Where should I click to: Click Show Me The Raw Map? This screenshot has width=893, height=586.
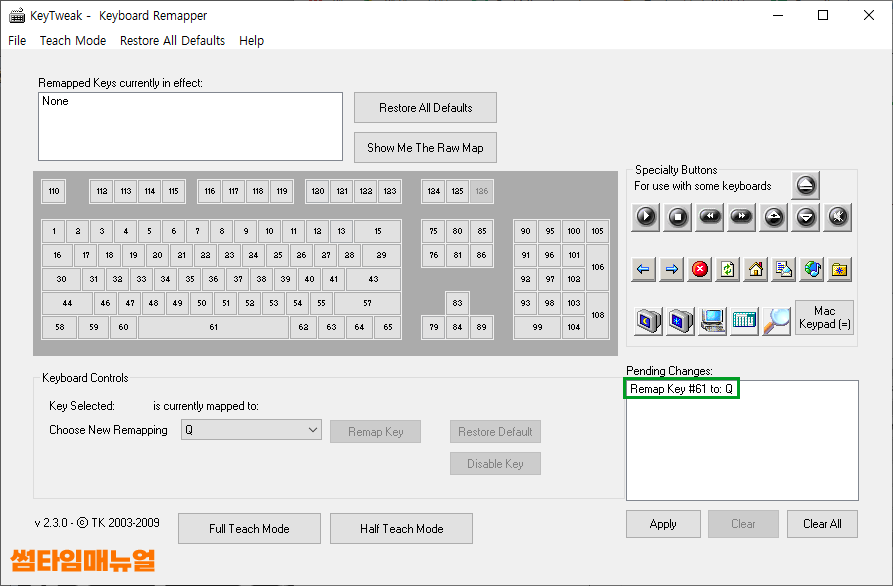(425, 147)
